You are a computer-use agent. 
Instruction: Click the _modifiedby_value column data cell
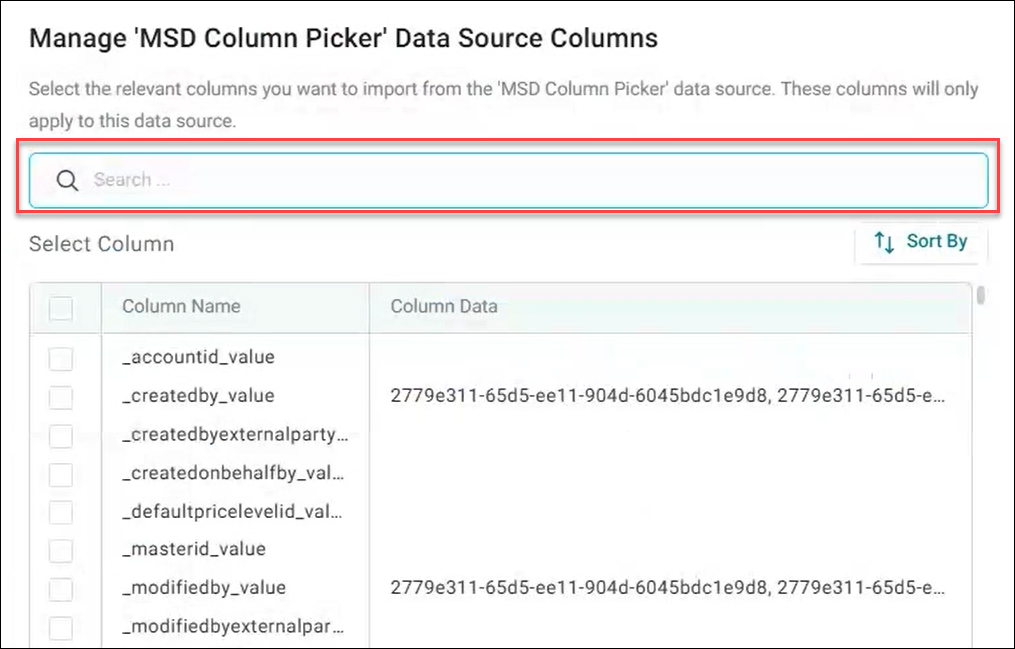(667, 587)
